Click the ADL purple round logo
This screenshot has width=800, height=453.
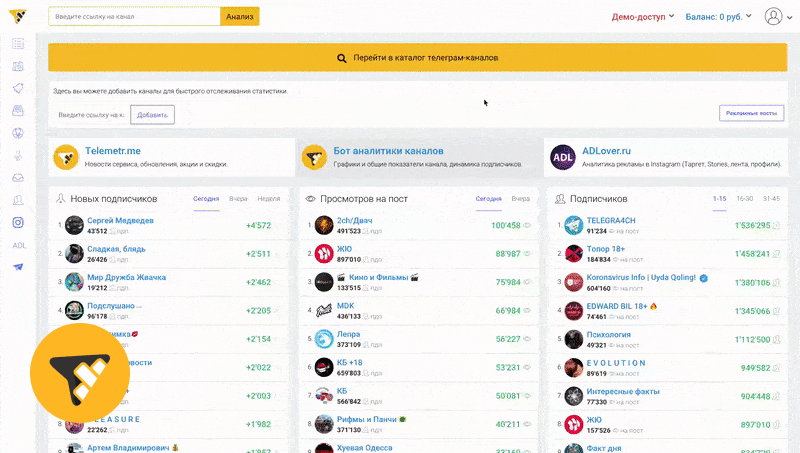(x=563, y=157)
